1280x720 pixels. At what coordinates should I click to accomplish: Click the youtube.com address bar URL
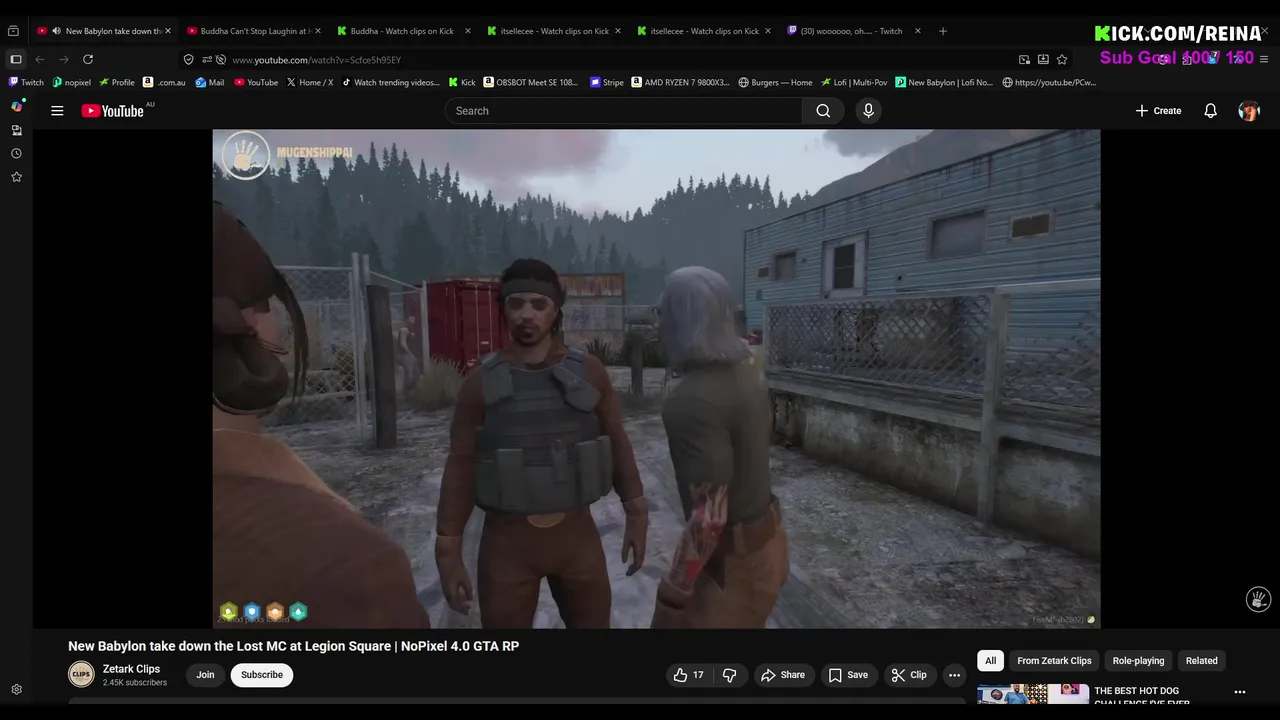click(x=317, y=60)
